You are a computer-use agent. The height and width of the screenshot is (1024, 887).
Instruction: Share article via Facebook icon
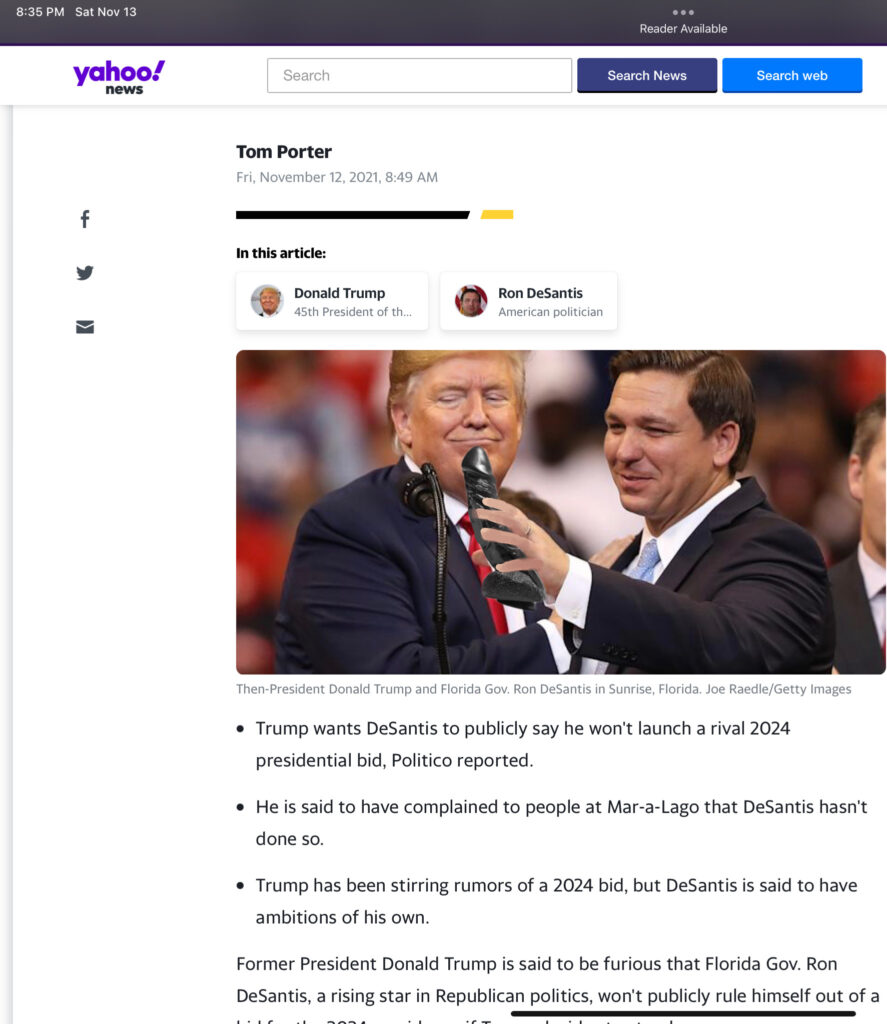point(85,219)
